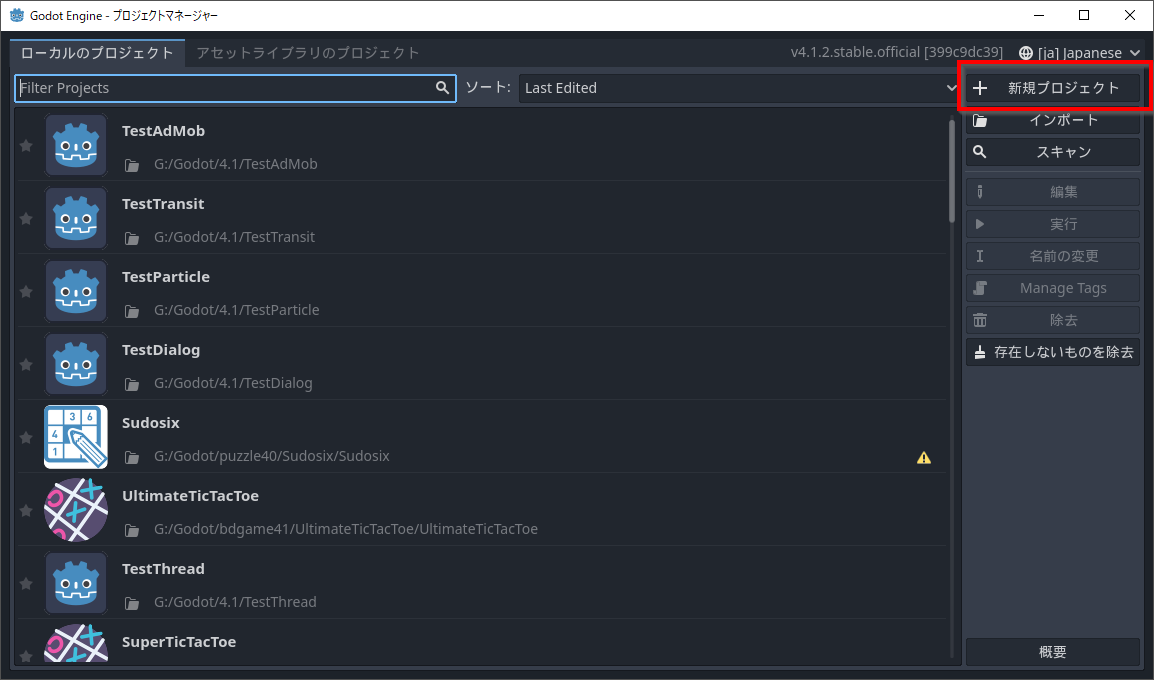Click the 名前の変更 button

[1053, 256]
